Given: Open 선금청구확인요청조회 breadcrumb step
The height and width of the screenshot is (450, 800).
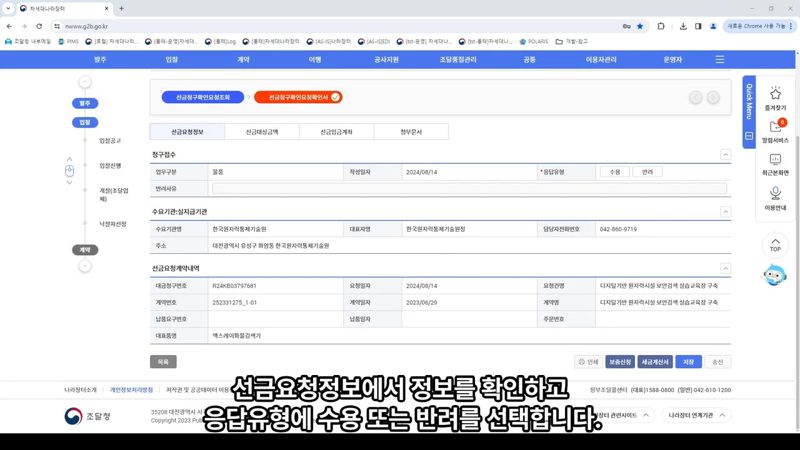Looking at the screenshot, I should 203,97.
